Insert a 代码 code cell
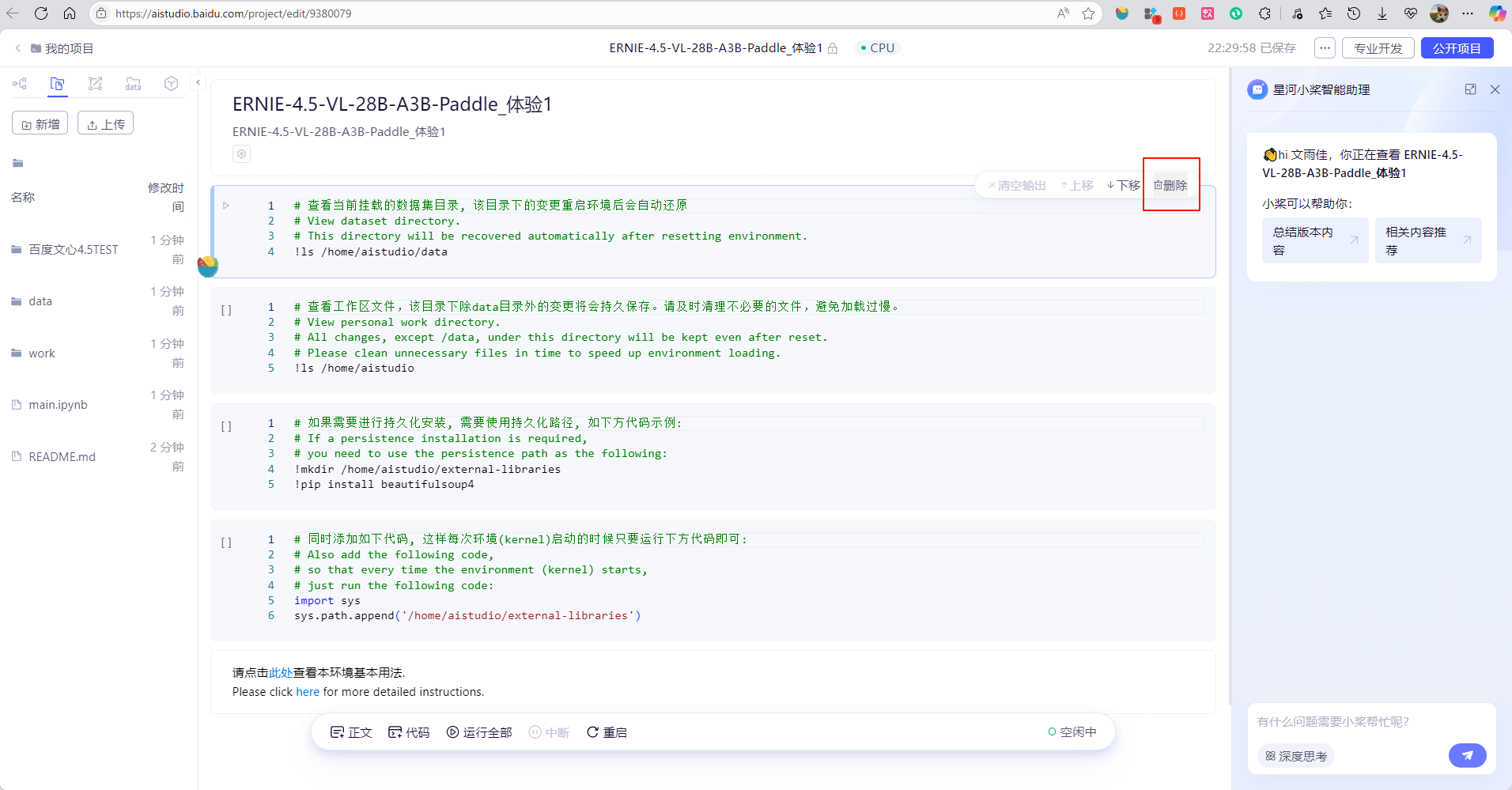 pos(409,732)
